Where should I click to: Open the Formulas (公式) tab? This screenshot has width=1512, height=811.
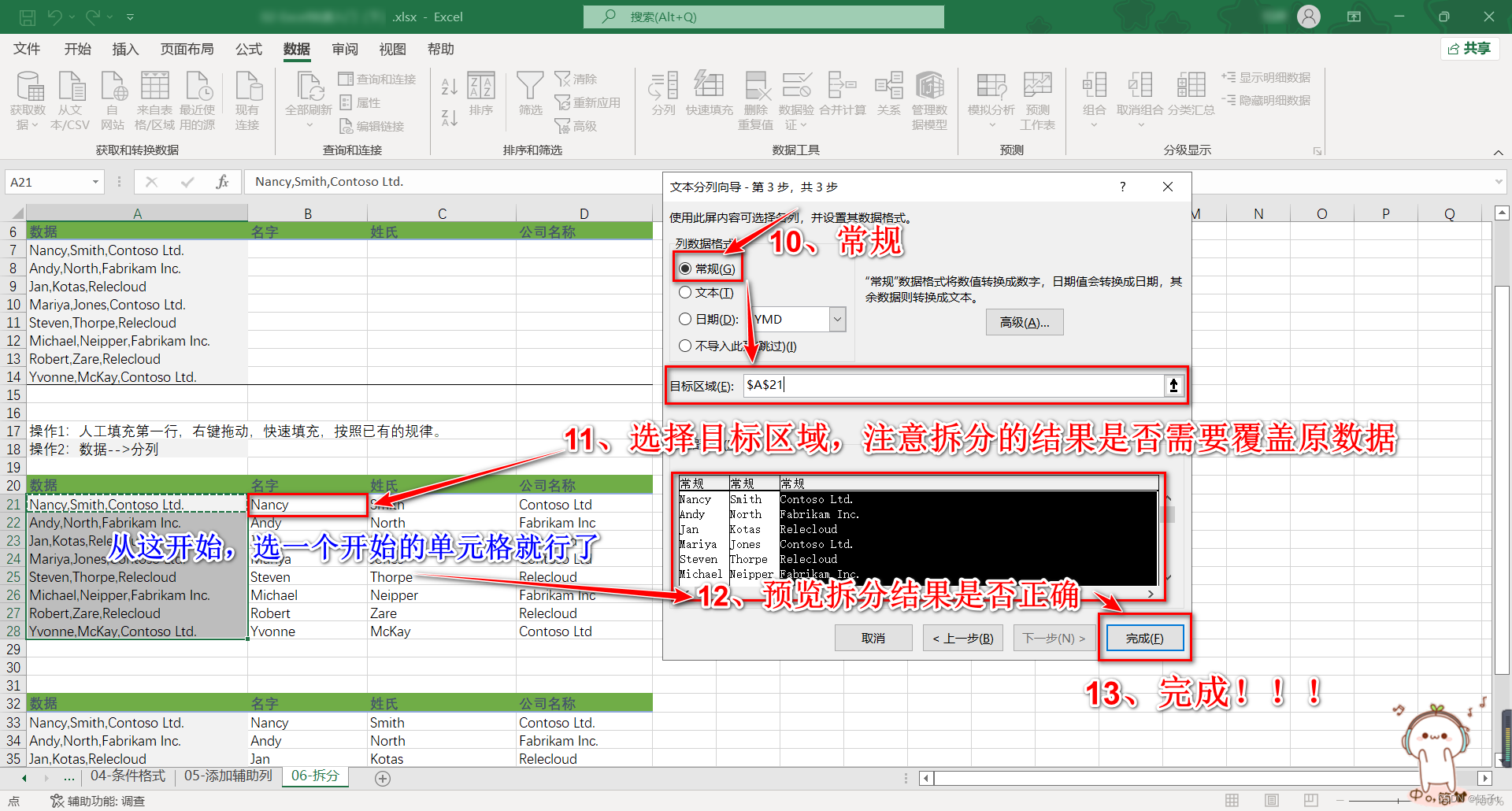249,49
